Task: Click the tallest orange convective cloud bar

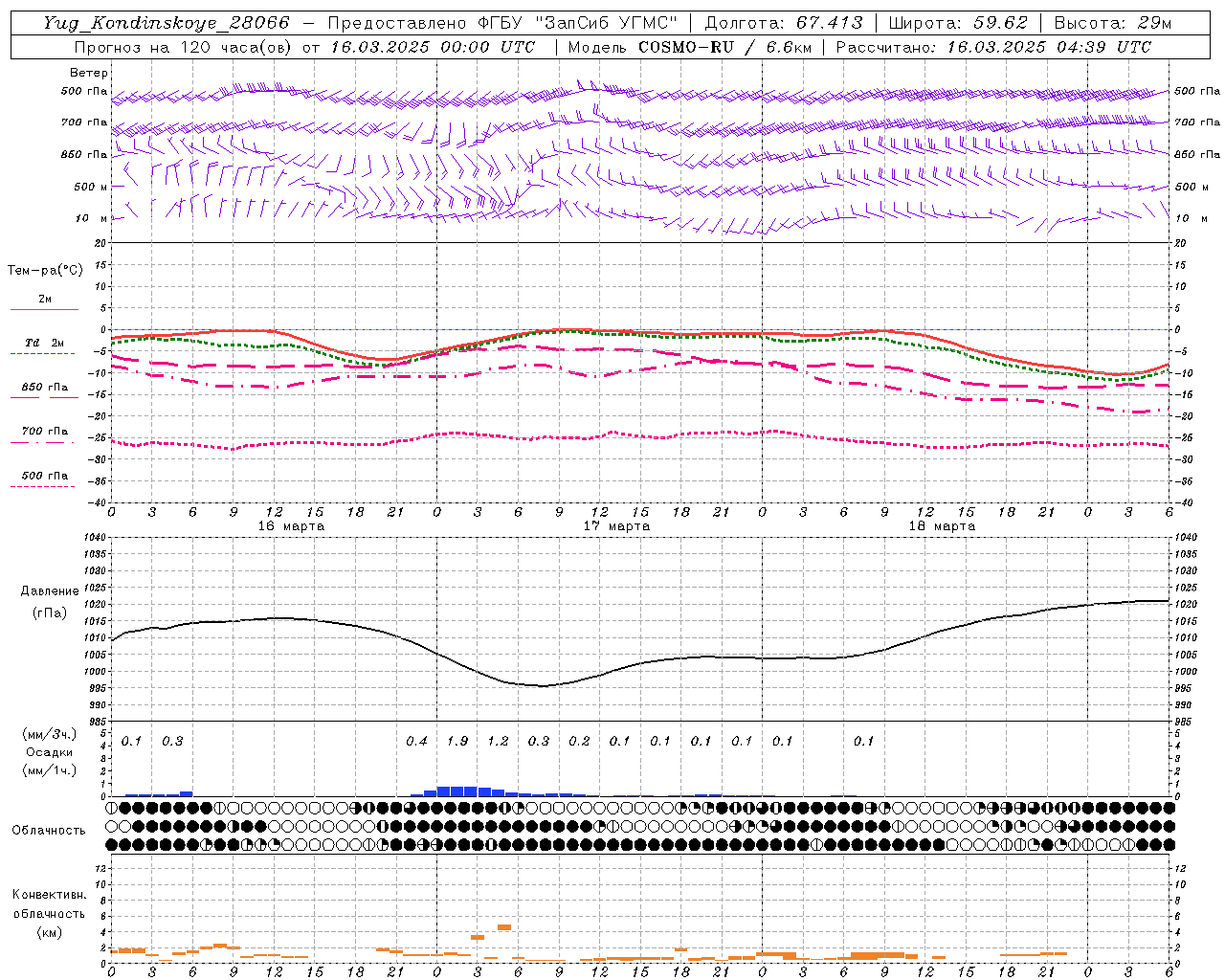Action: 504,927
